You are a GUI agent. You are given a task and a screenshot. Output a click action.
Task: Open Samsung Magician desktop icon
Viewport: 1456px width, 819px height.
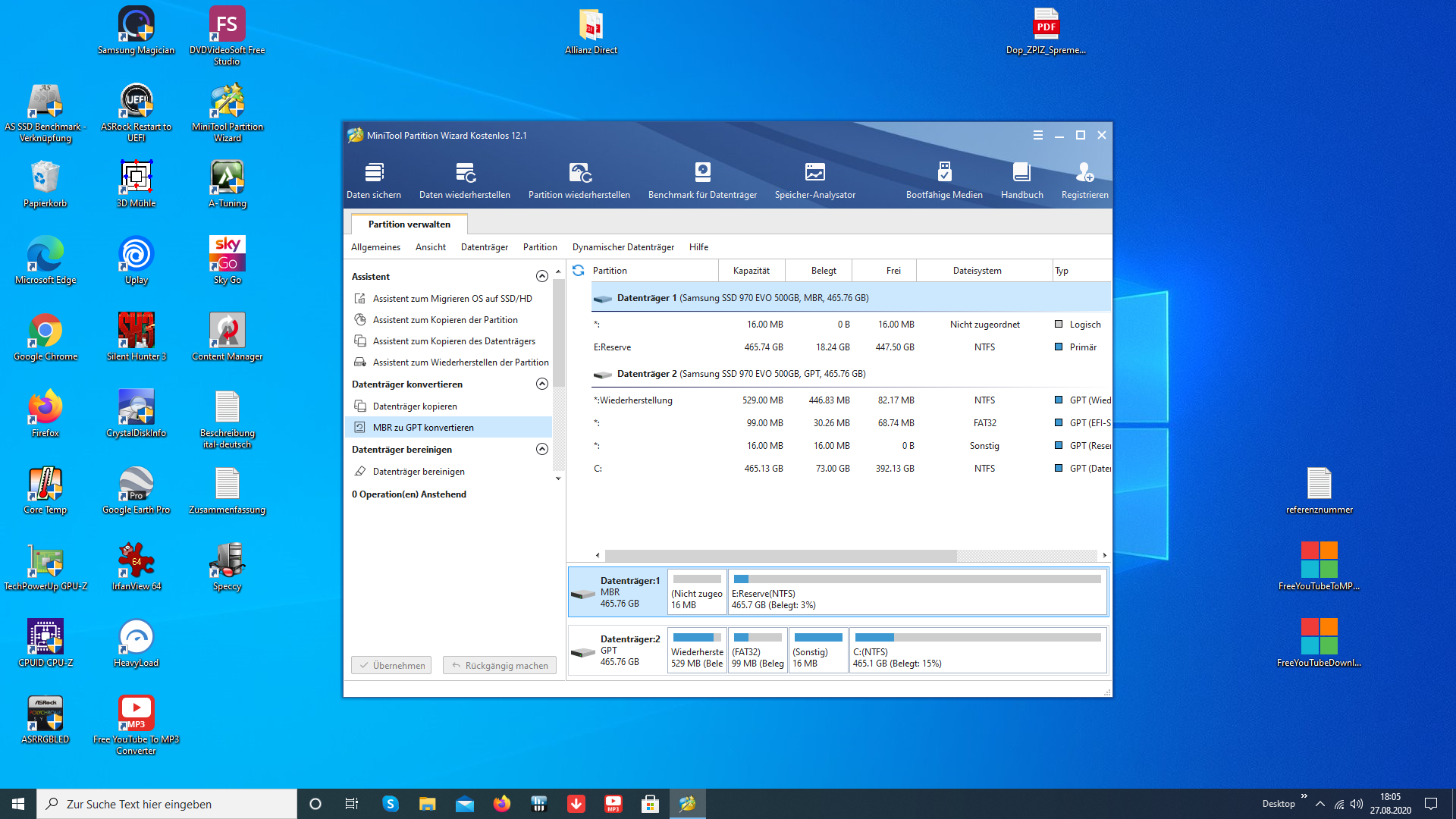pos(136,31)
